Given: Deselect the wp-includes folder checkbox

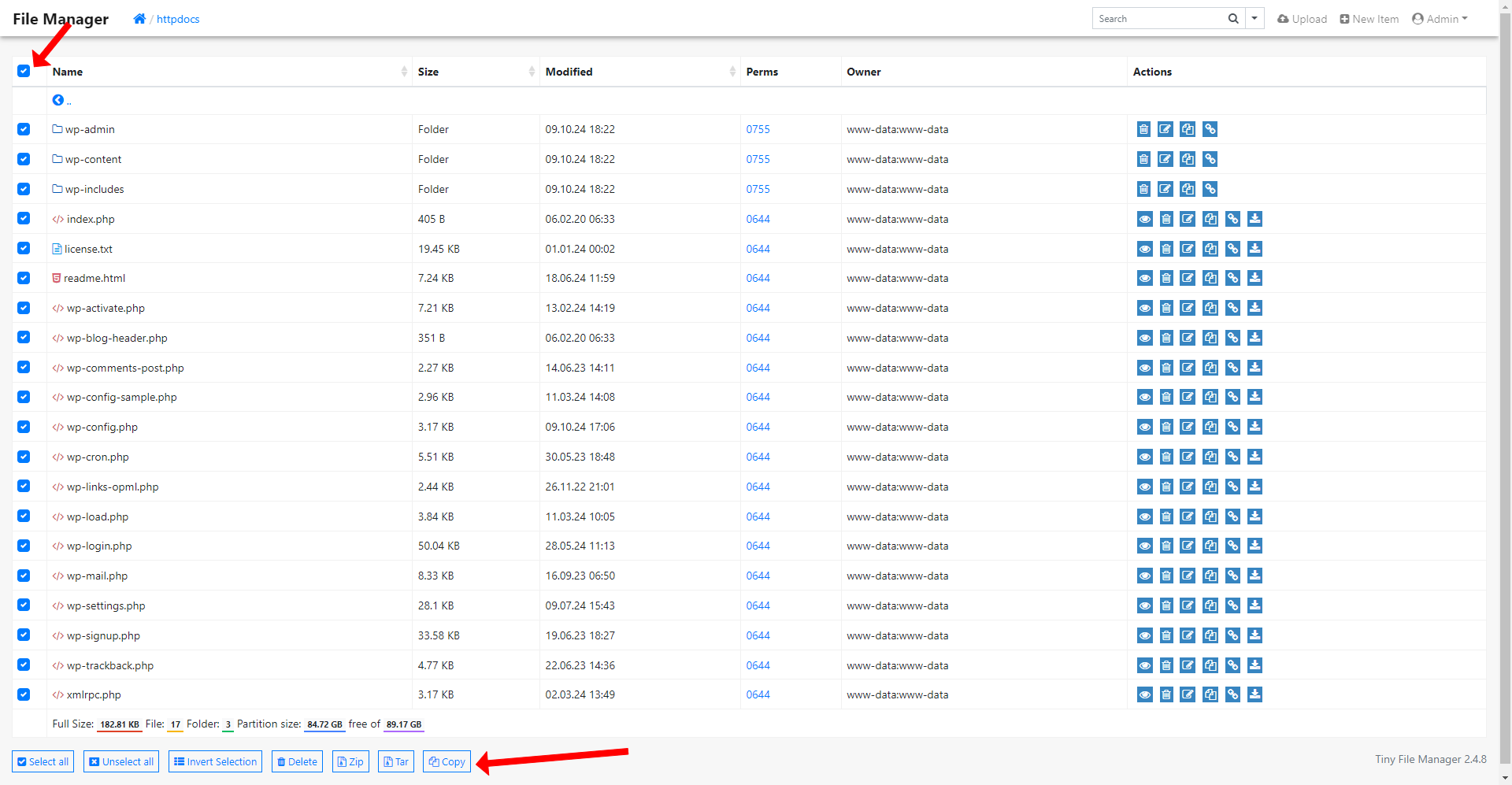Looking at the screenshot, I should [24, 189].
